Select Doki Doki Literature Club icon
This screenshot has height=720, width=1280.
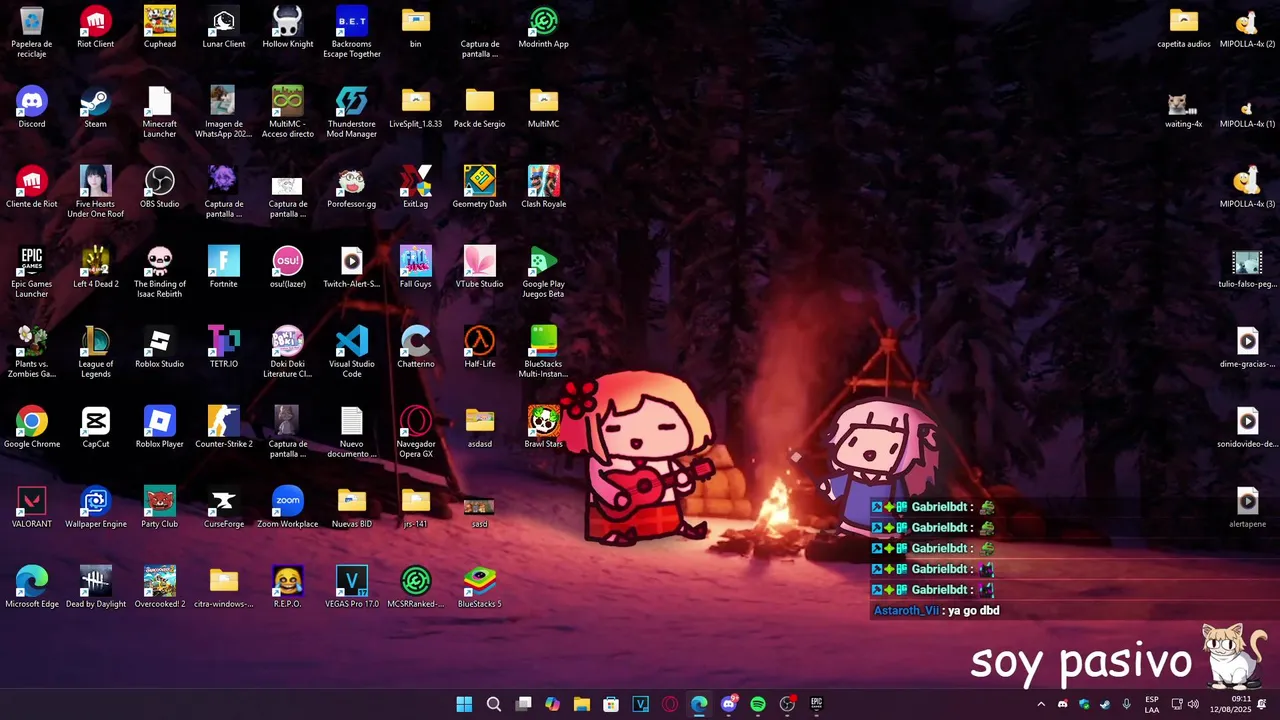[288, 351]
